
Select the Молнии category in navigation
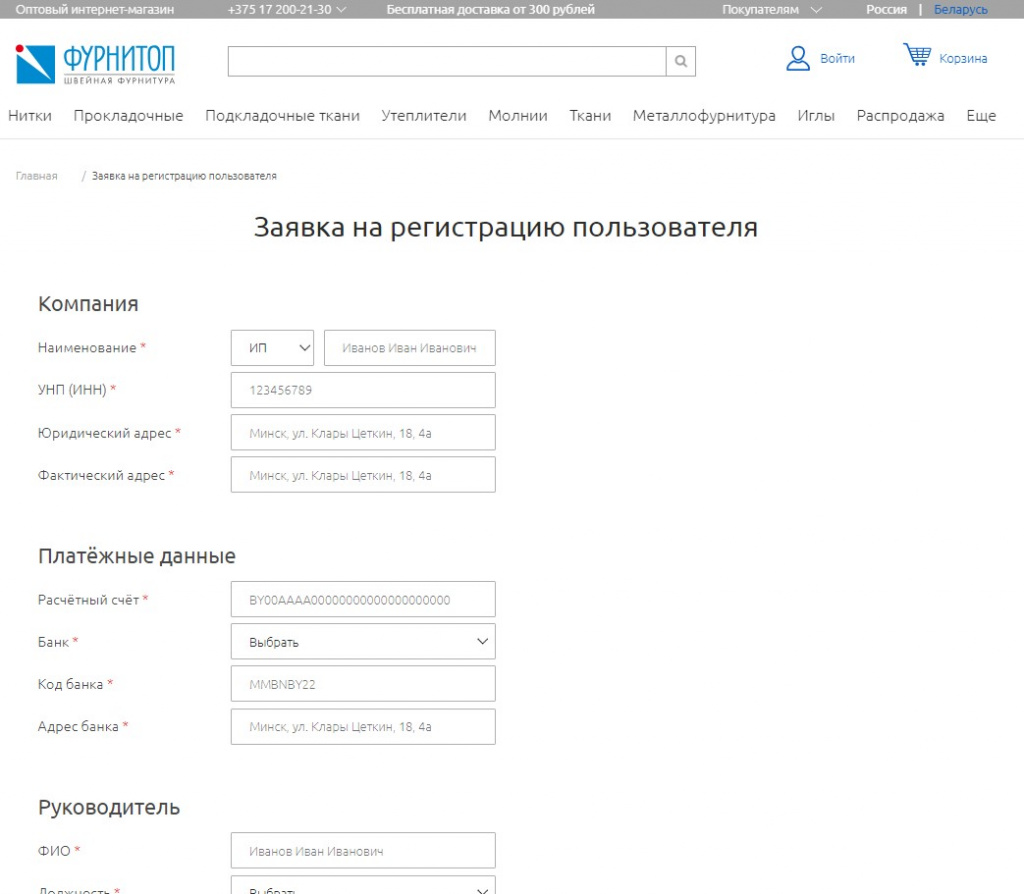point(517,115)
